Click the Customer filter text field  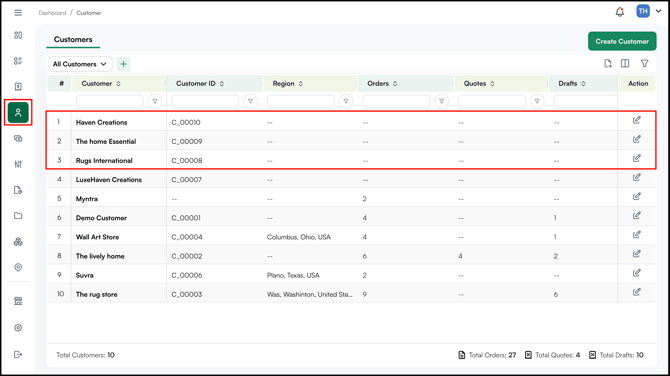[x=110, y=101]
